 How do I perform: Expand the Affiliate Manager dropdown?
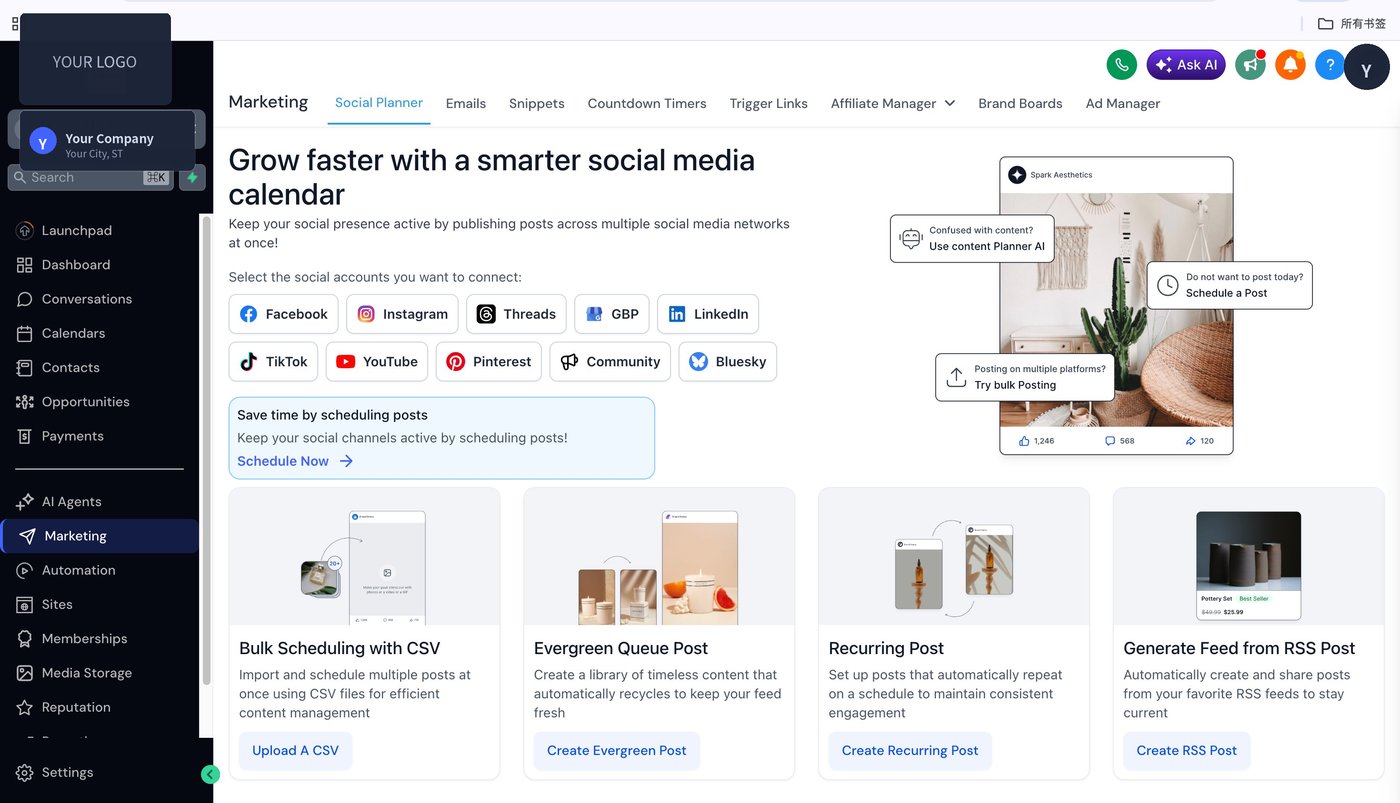pos(893,103)
